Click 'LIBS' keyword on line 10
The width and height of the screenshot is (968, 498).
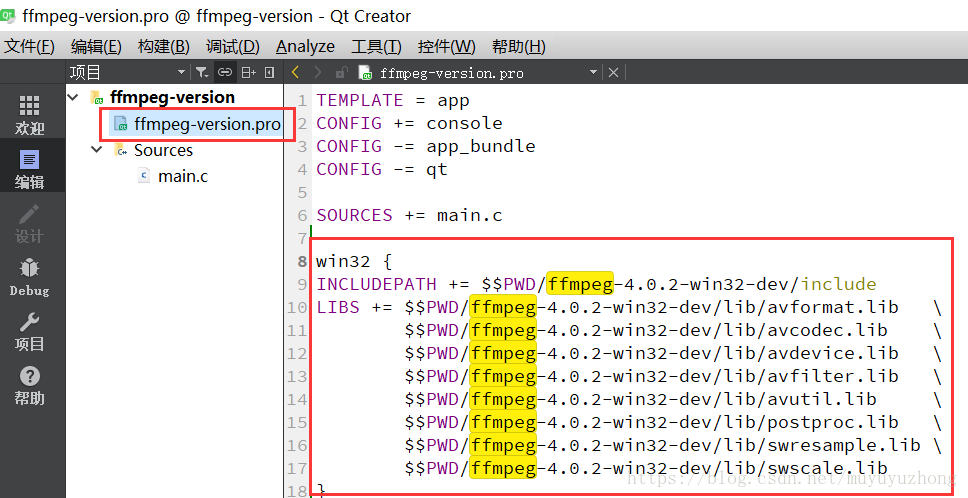point(338,307)
